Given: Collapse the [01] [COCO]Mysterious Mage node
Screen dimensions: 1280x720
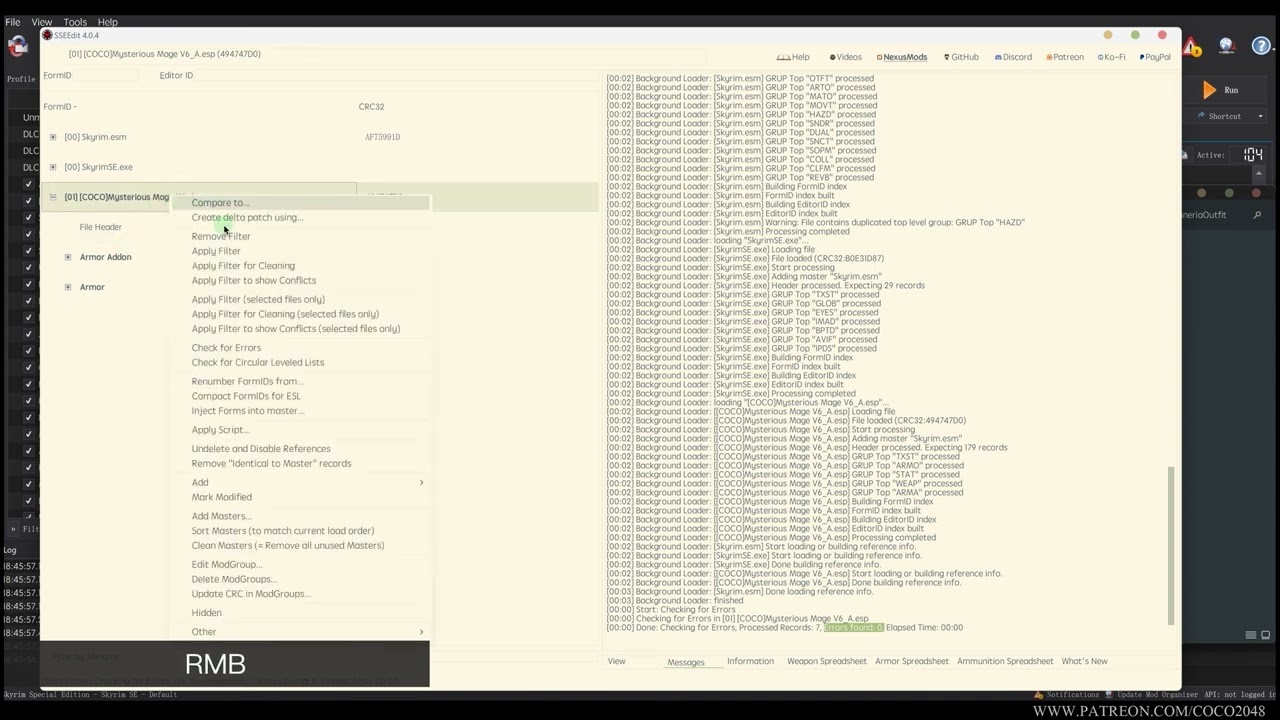Looking at the screenshot, I should point(53,197).
